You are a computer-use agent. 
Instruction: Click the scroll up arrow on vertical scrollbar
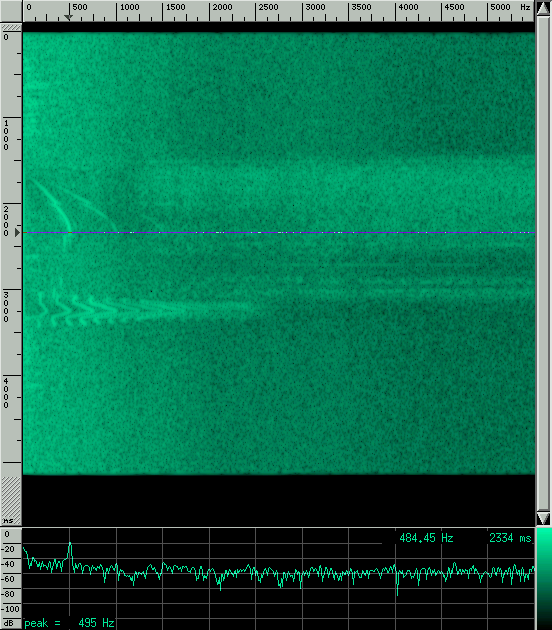tap(543, 8)
